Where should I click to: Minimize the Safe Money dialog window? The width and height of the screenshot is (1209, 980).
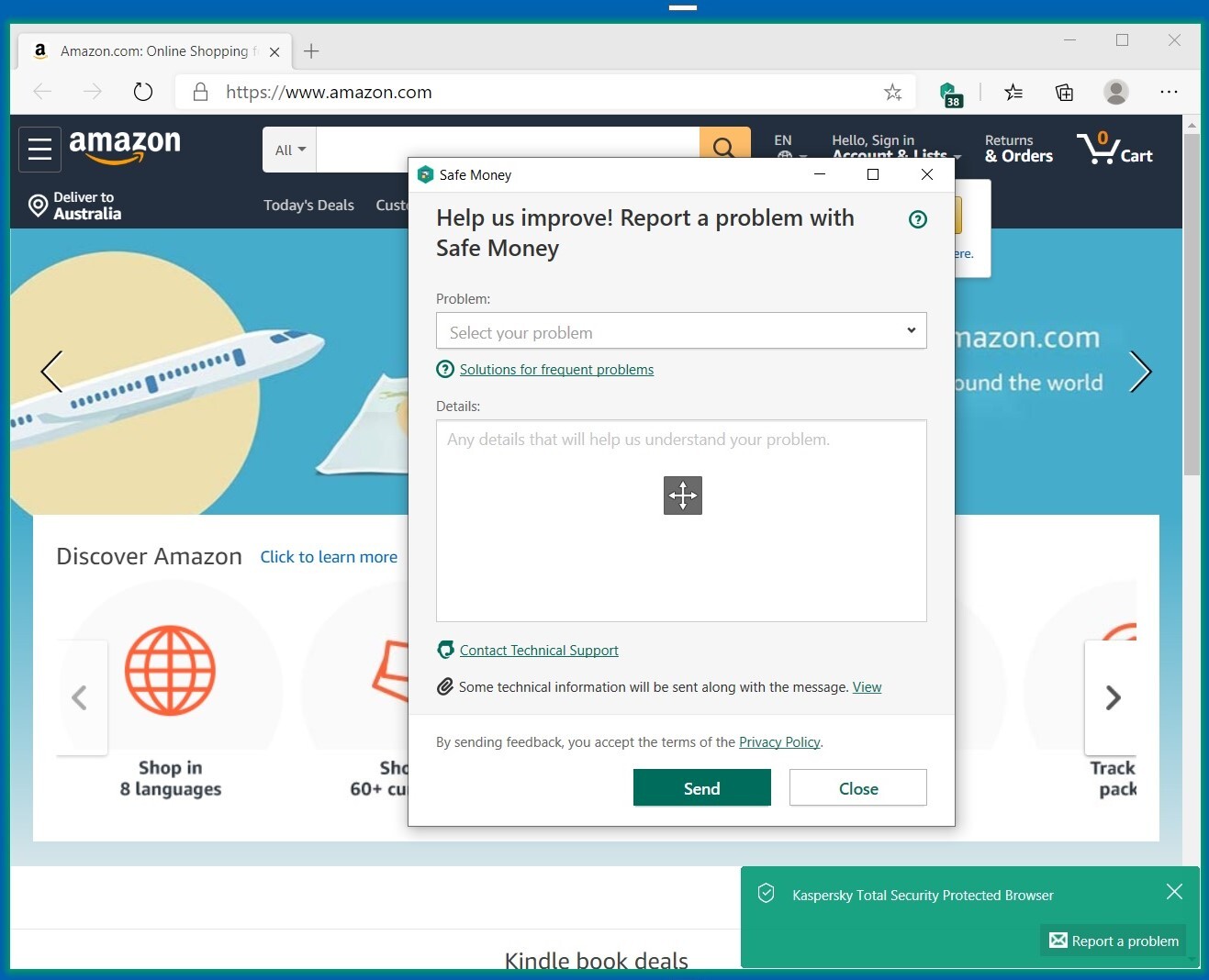pos(821,174)
